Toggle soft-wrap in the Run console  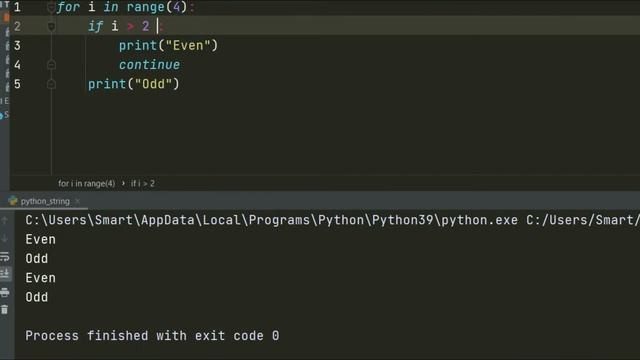5,257
